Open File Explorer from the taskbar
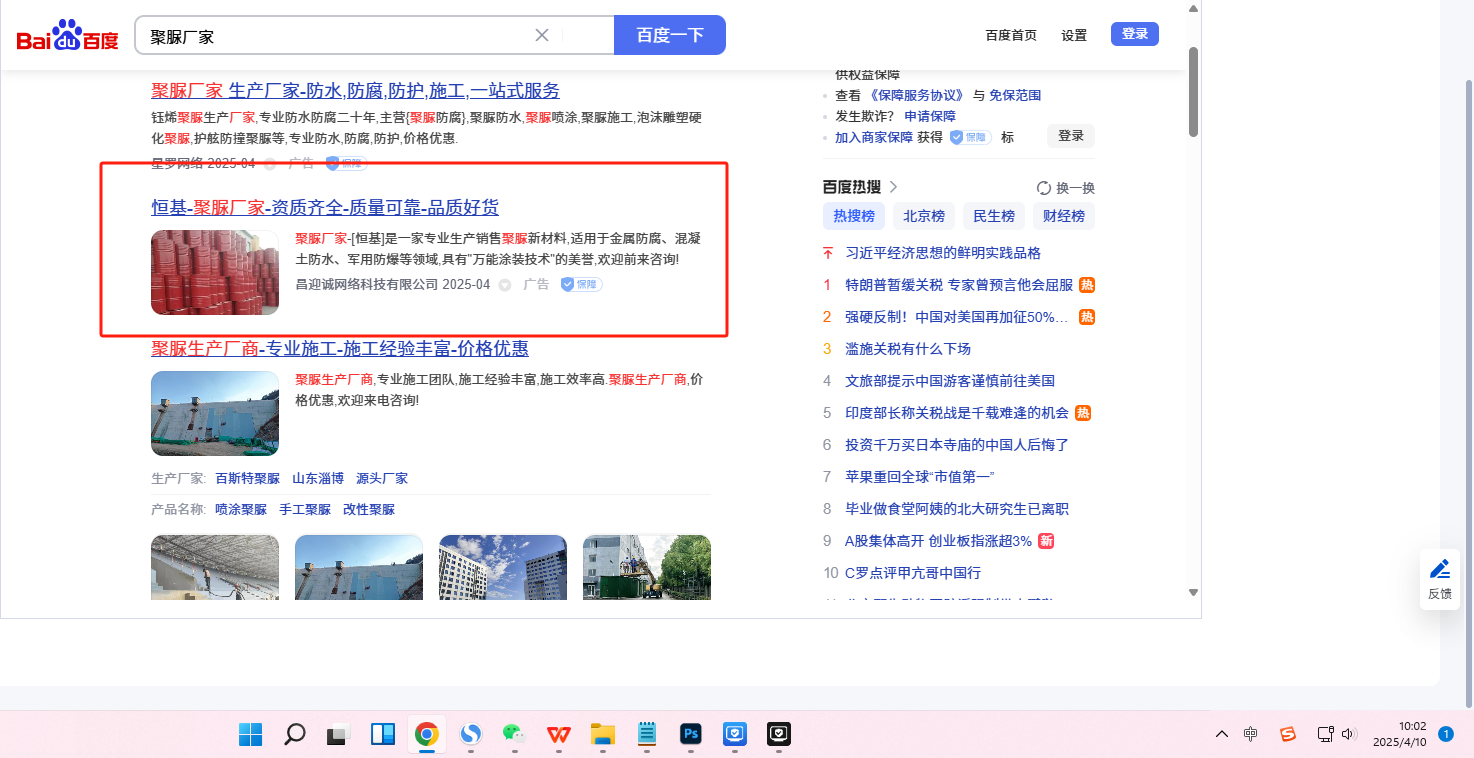Image resolution: width=1474 pixels, height=758 pixels. point(602,735)
